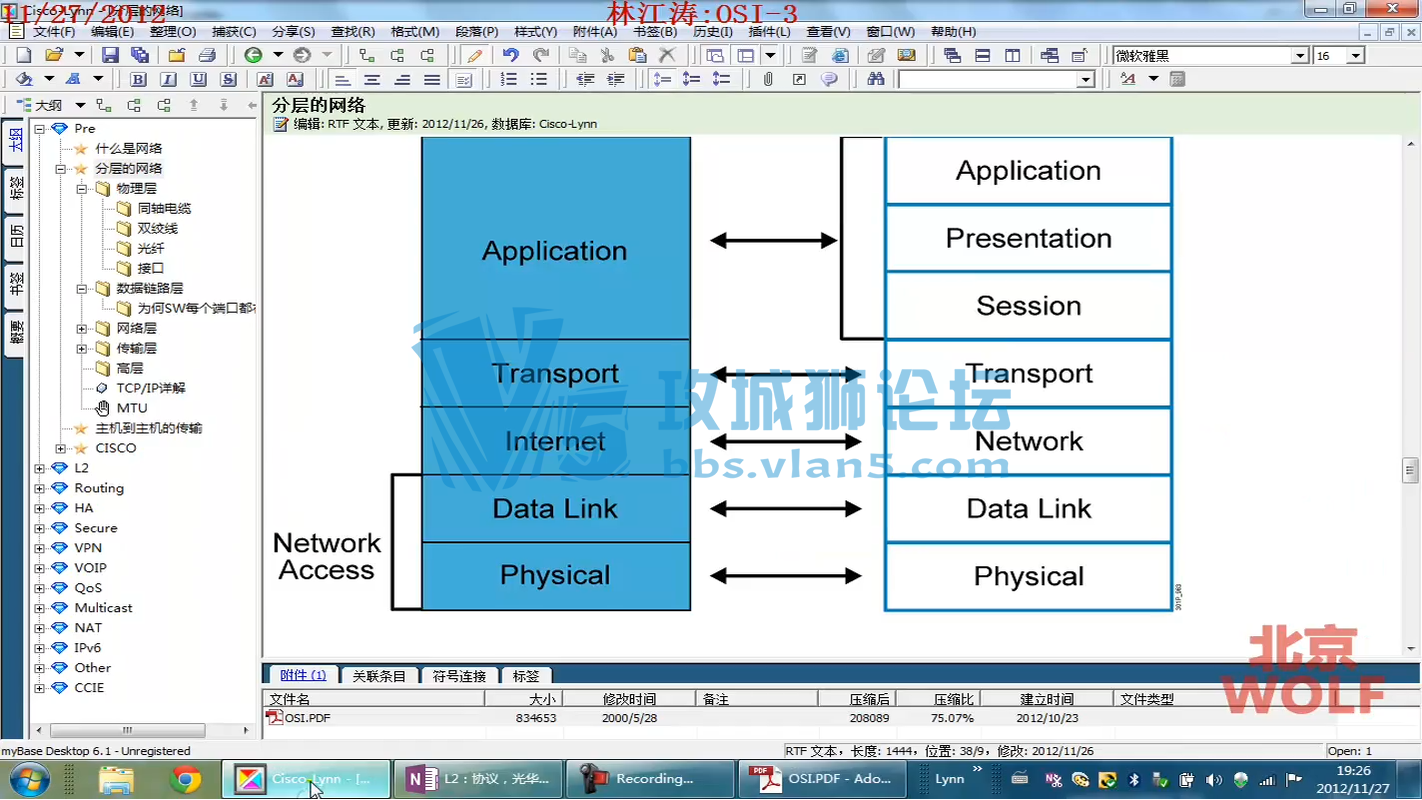
Task: Click the paperclip attachment icon
Action: [x=768, y=80]
